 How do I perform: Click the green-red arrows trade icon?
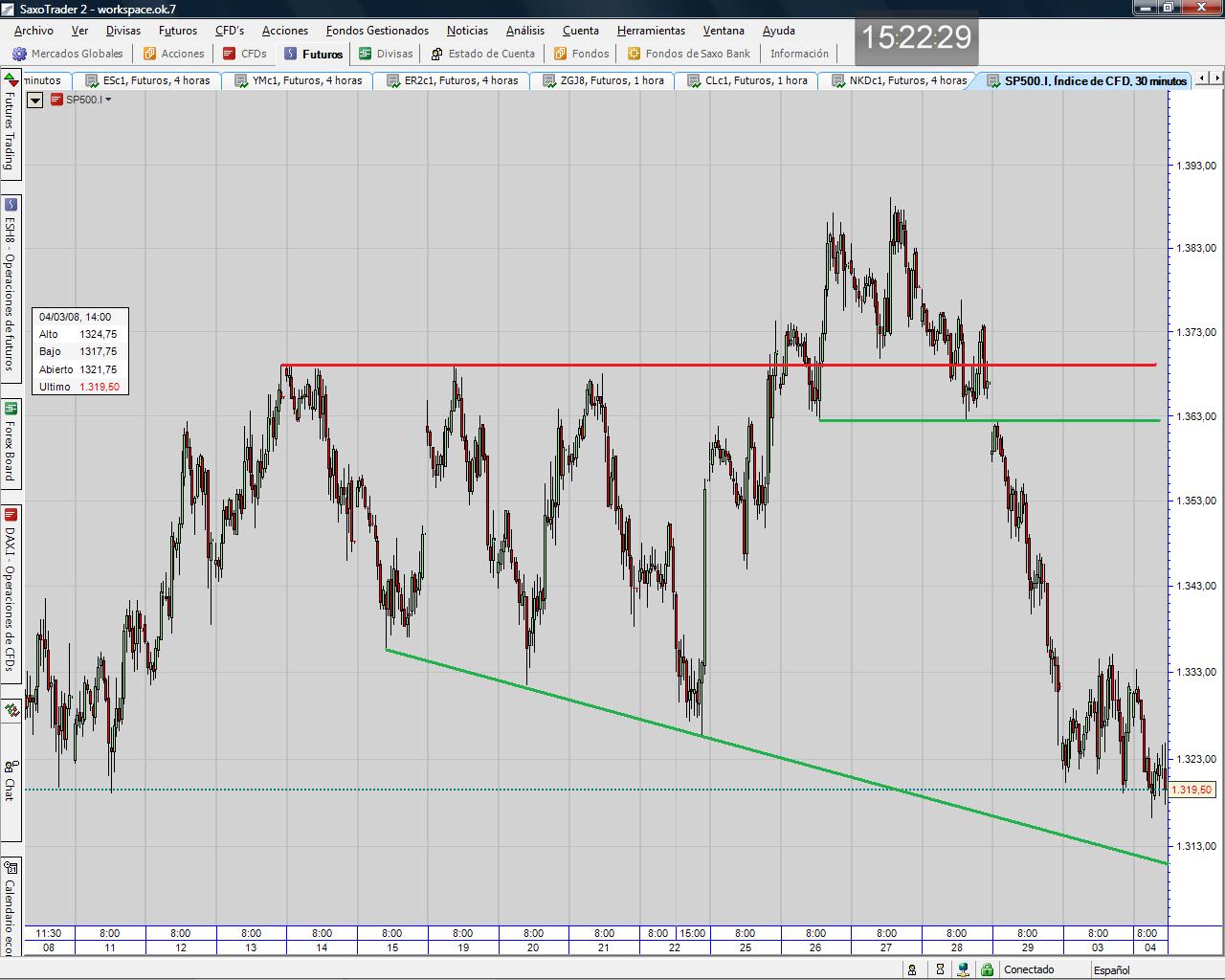tap(11, 79)
